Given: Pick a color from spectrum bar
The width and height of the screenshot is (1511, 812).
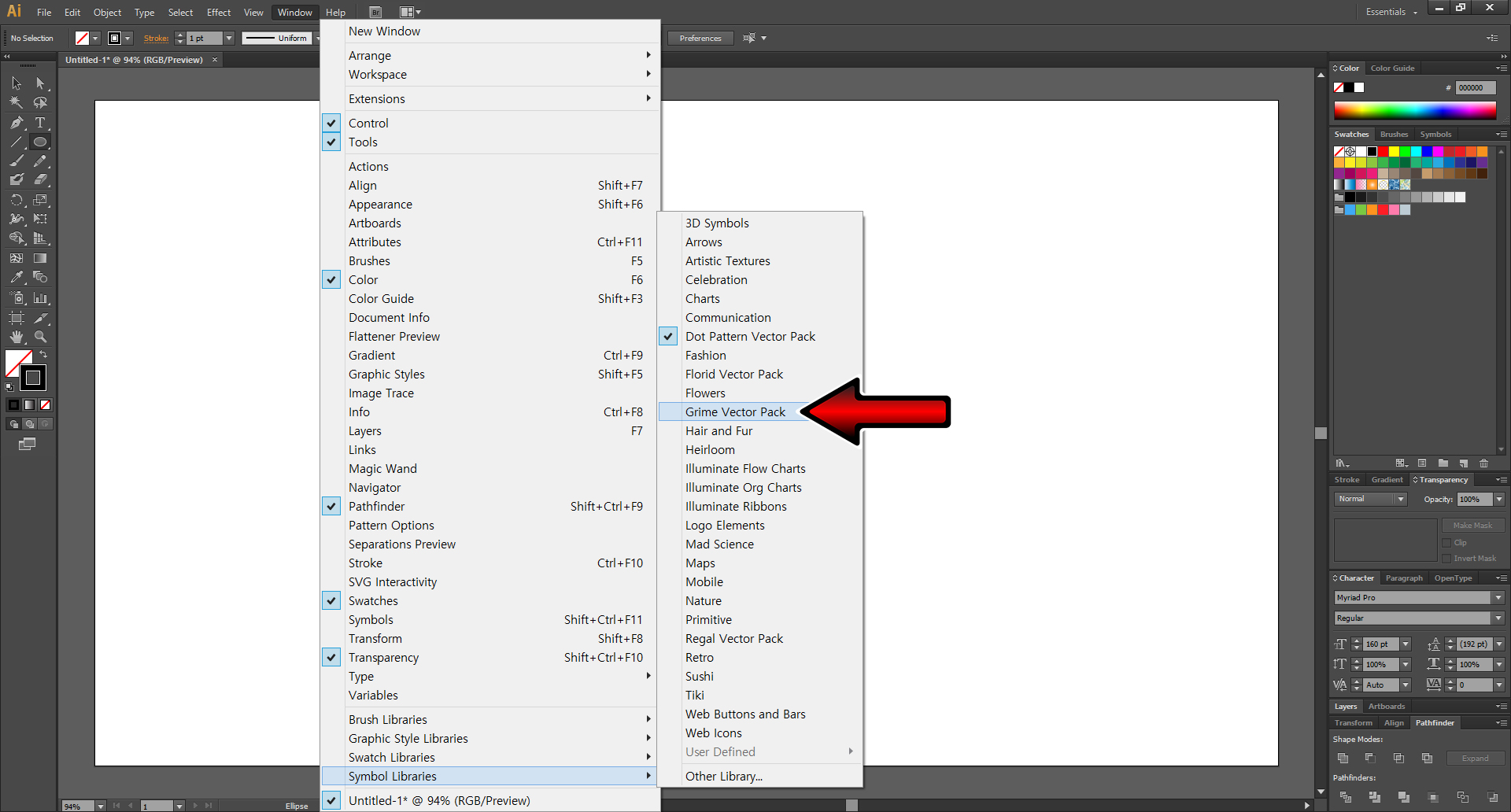Looking at the screenshot, I should [x=1414, y=110].
